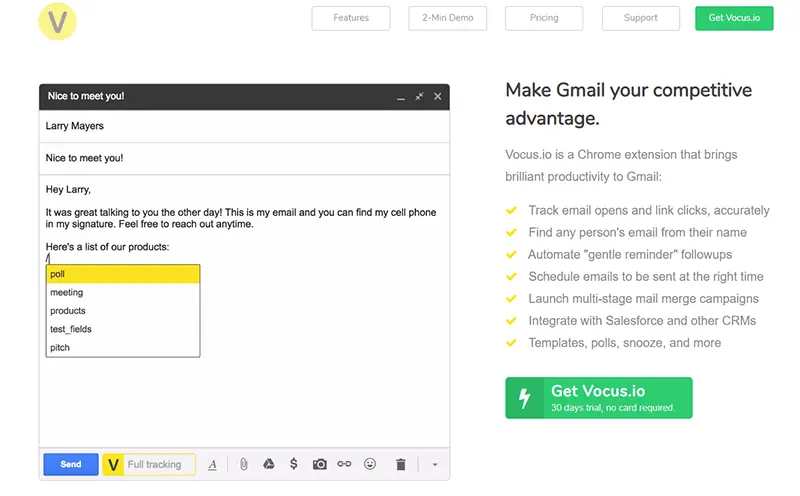The image size is (800, 496).
Task: Click the formatting options text icon
Action: click(212, 465)
